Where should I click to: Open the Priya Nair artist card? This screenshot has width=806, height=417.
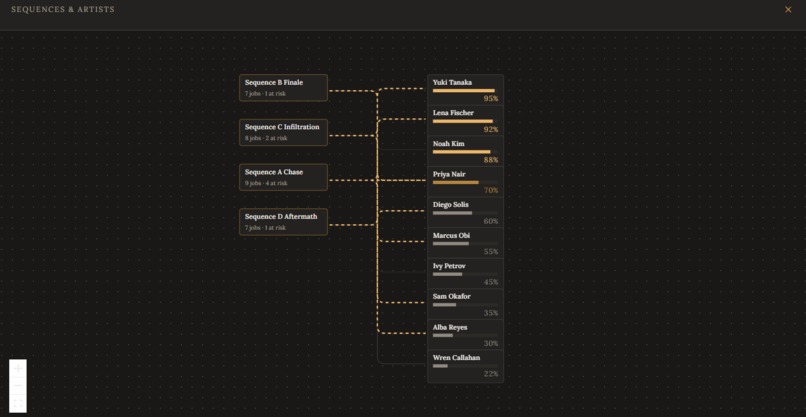[465, 182]
